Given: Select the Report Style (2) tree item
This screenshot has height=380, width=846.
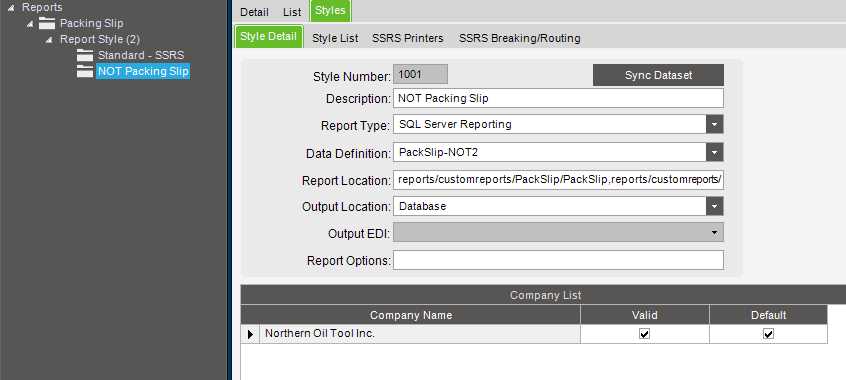Looking at the screenshot, I should tap(100, 39).
